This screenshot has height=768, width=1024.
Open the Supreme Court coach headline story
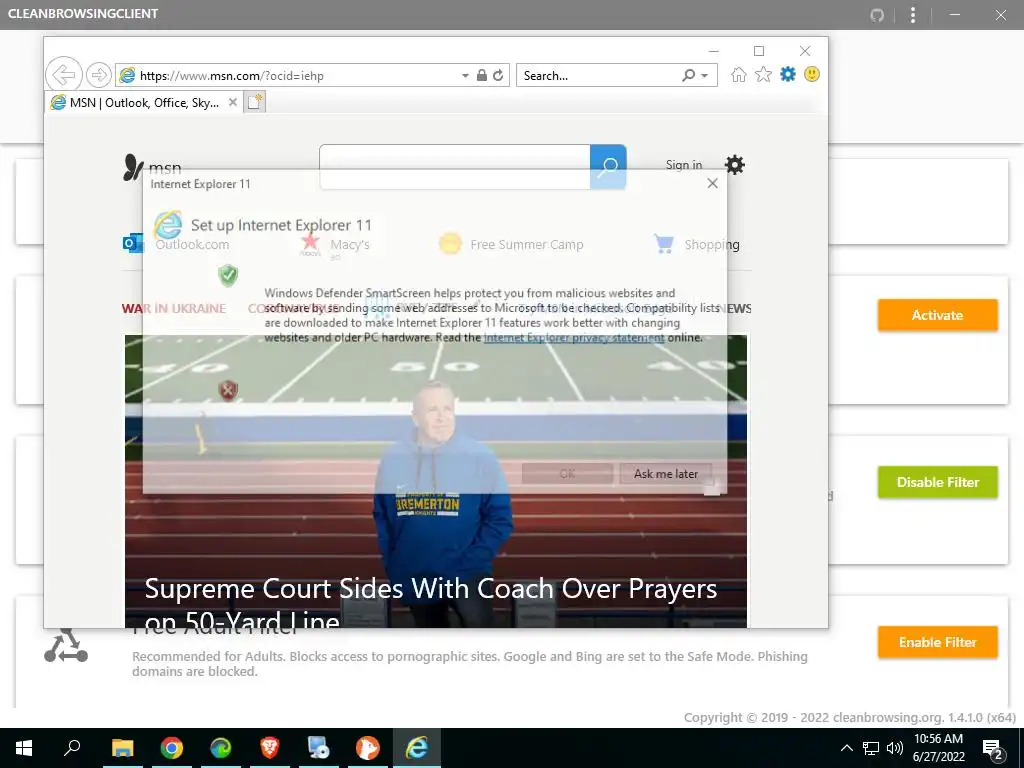point(431,604)
